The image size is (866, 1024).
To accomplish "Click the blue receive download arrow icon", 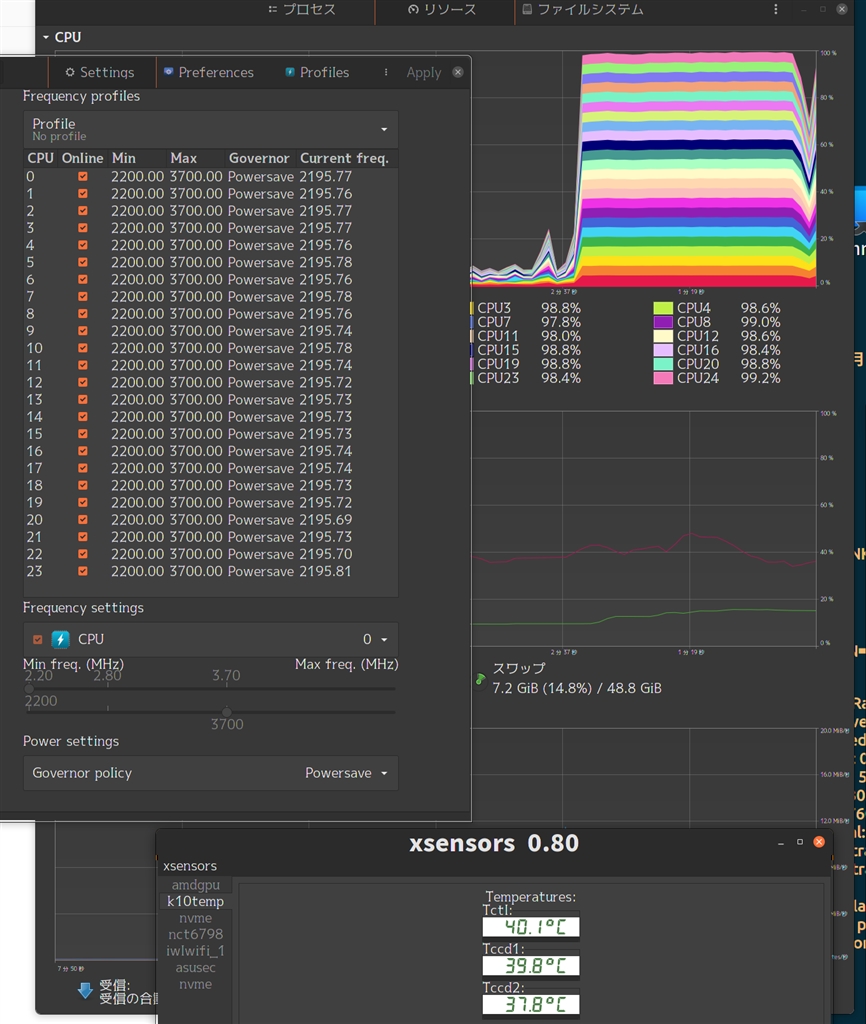I will pos(85,991).
